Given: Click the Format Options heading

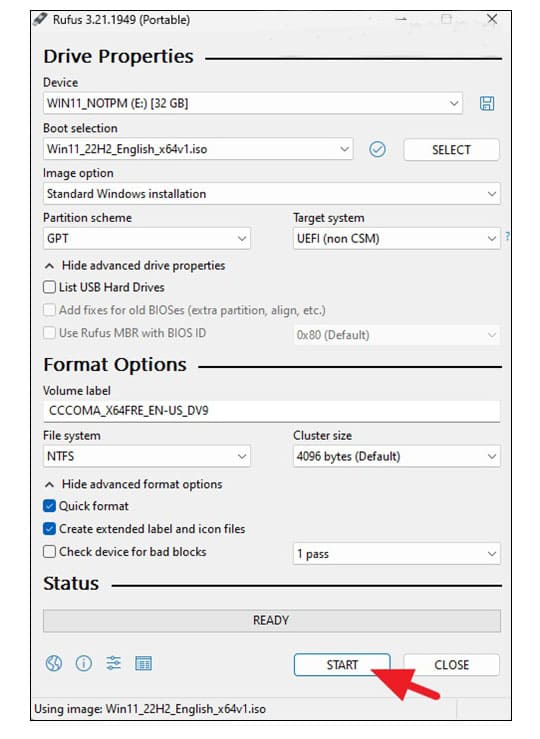Looking at the screenshot, I should pyautogui.click(x=115, y=365).
